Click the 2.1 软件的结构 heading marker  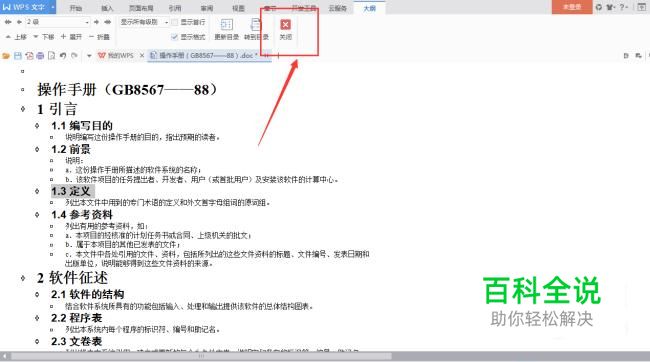coord(37,294)
